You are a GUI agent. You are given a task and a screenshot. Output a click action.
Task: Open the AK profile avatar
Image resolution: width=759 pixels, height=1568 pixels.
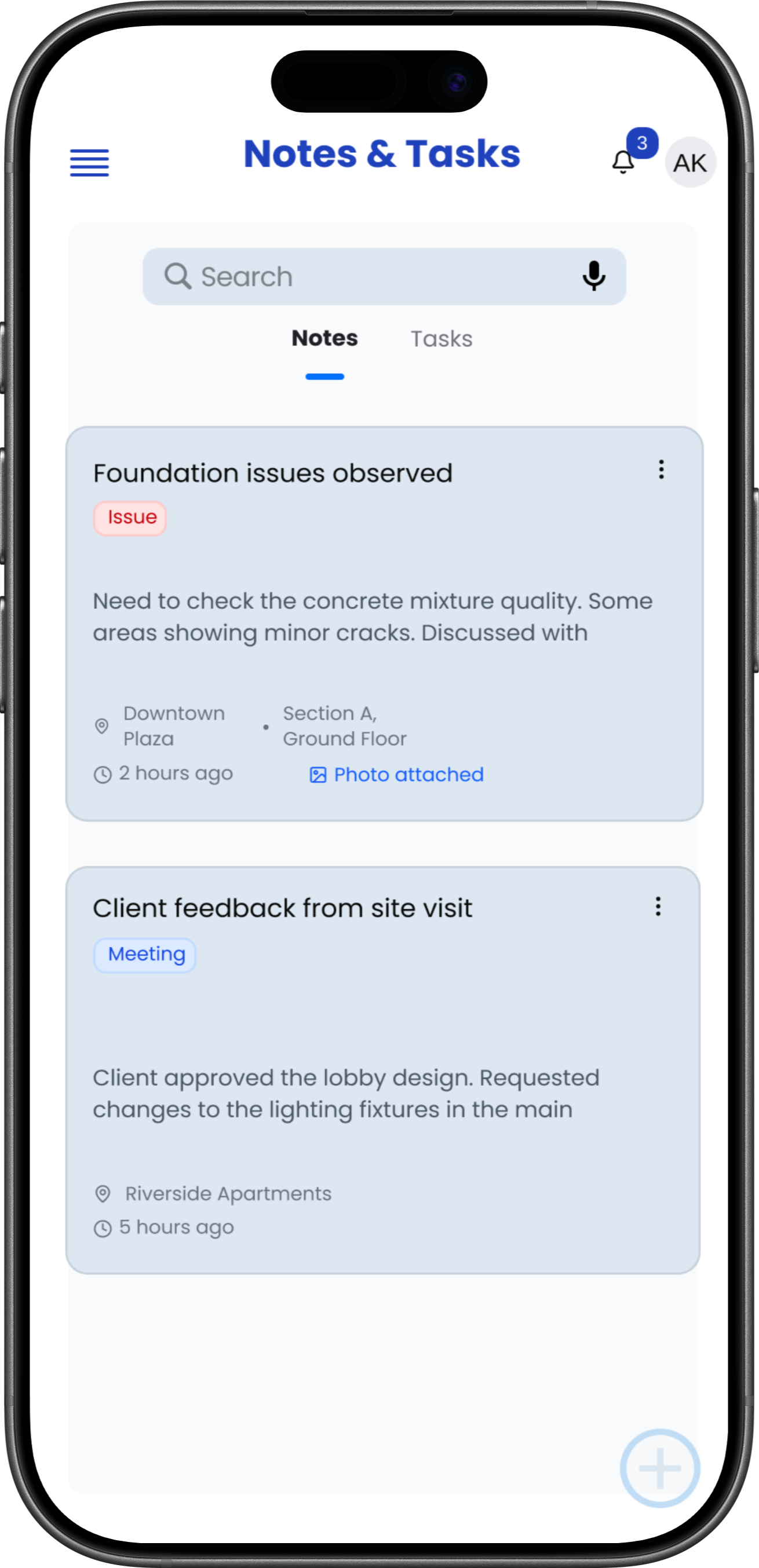click(690, 163)
